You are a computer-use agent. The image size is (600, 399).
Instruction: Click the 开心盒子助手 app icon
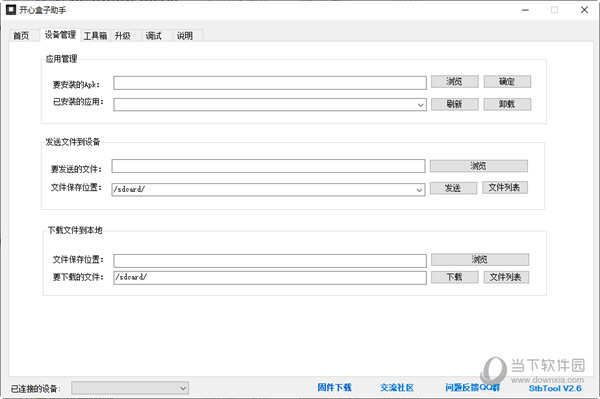click(11, 10)
